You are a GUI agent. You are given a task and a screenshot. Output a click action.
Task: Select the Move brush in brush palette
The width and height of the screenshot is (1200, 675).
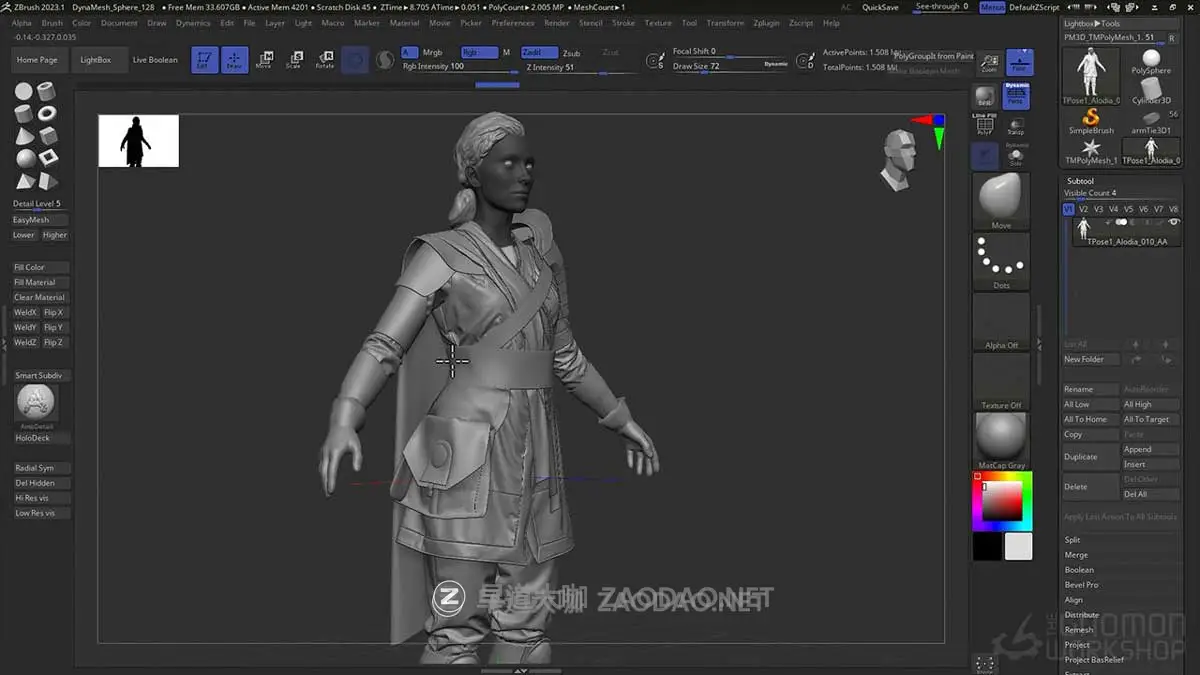1001,200
